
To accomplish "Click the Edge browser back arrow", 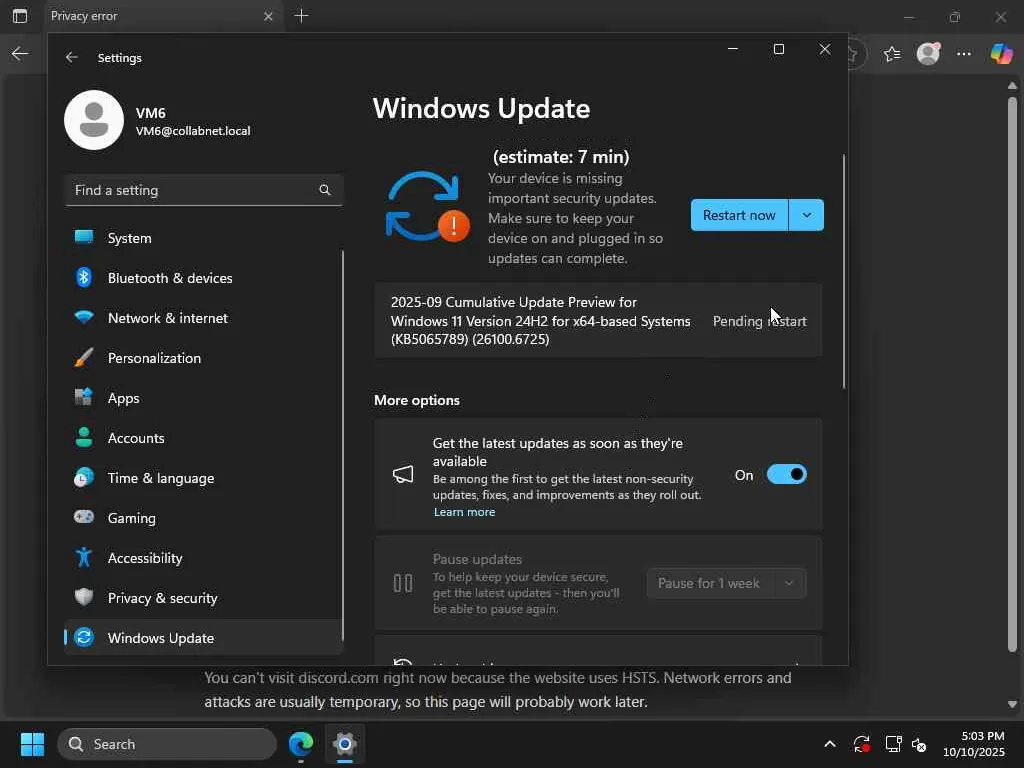I will pyautogui.click(x=20, y=54).
